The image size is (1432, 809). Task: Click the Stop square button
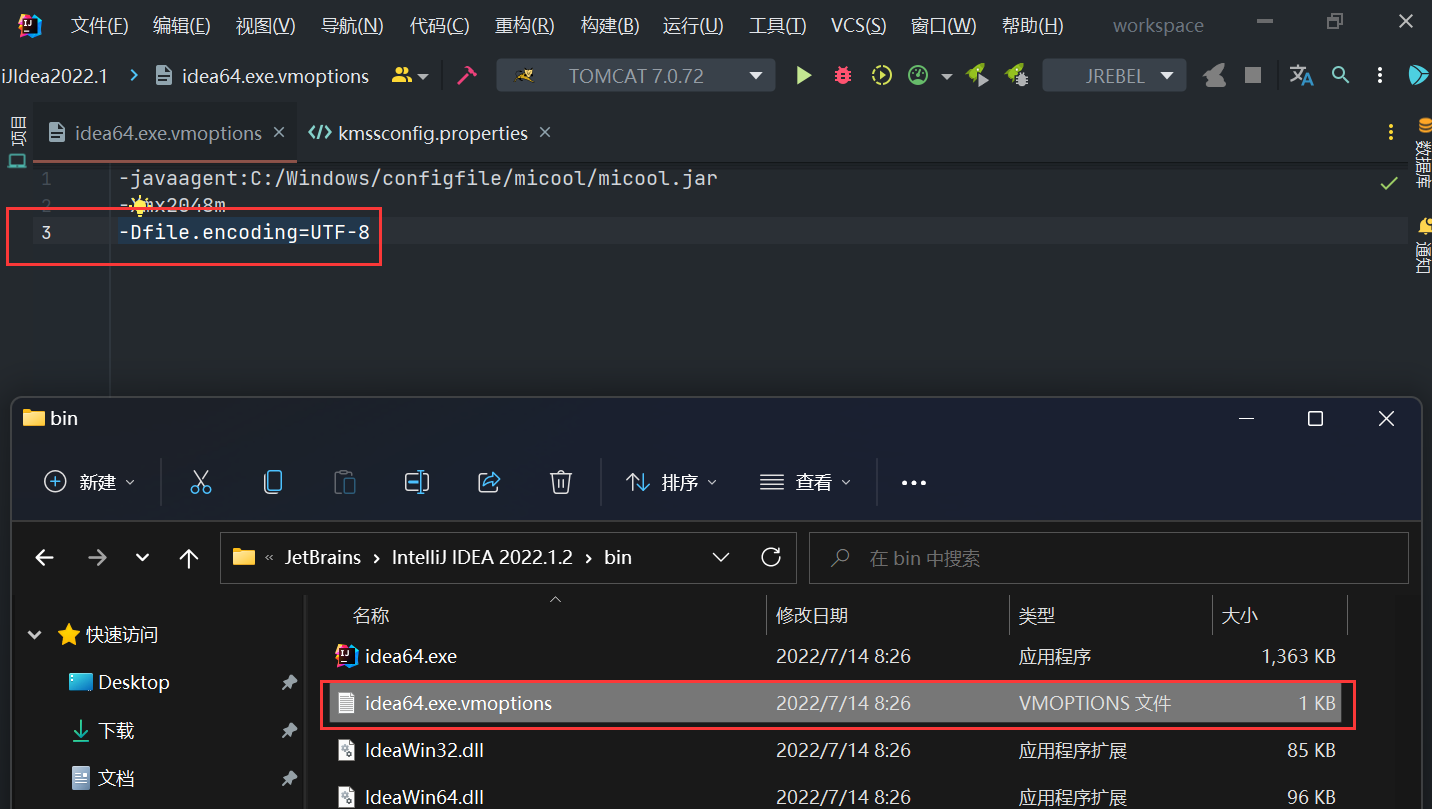[1252, 75]
